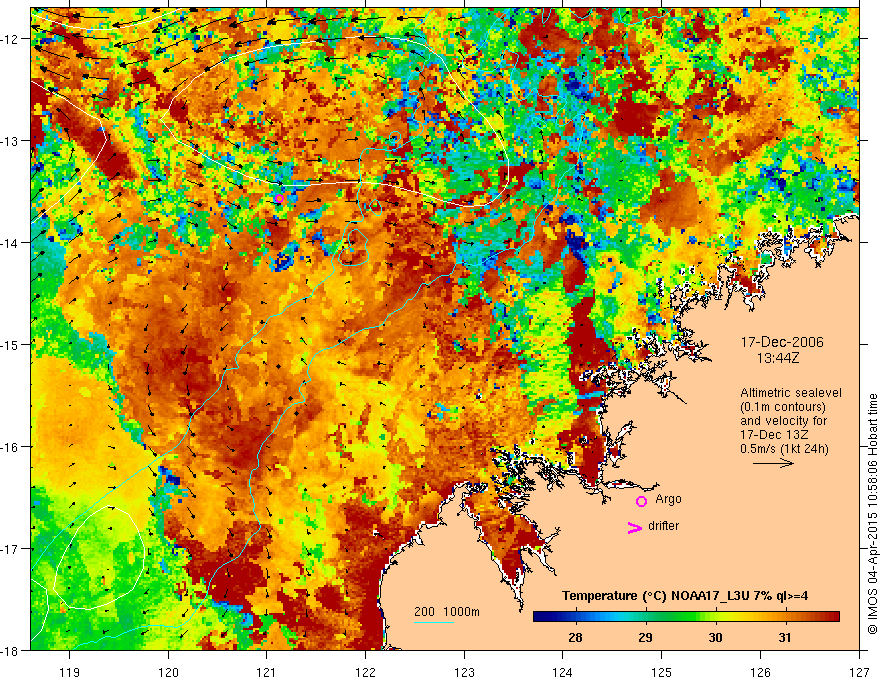Click the Argo float marker near 121 longitude
The width and height of the screenshot is (880, 680).
279,198
